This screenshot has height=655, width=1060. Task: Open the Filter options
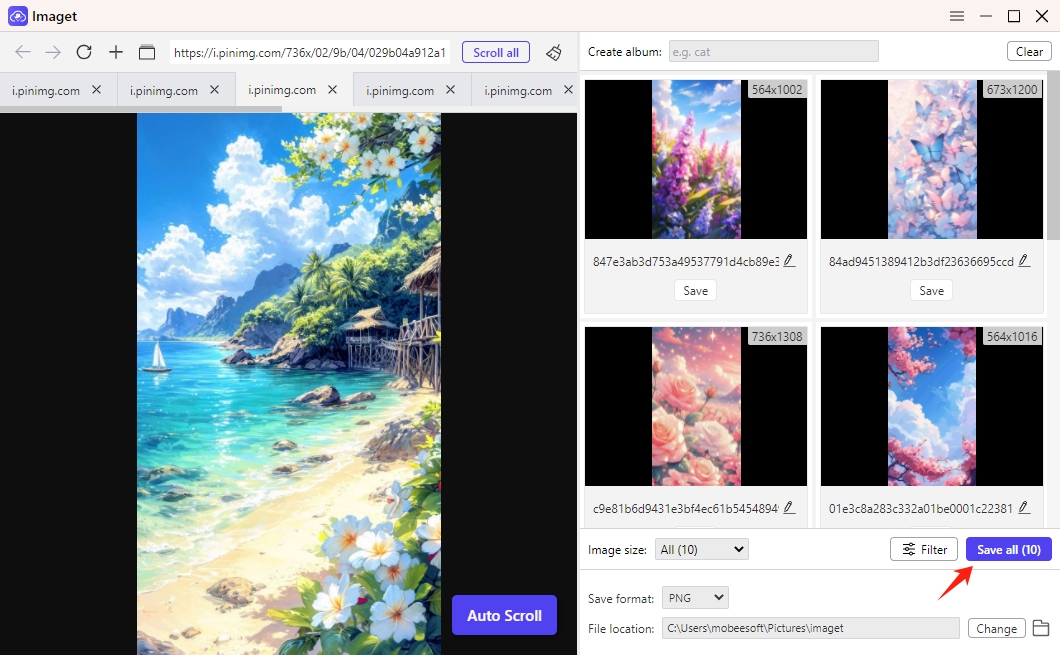(923, 548)
